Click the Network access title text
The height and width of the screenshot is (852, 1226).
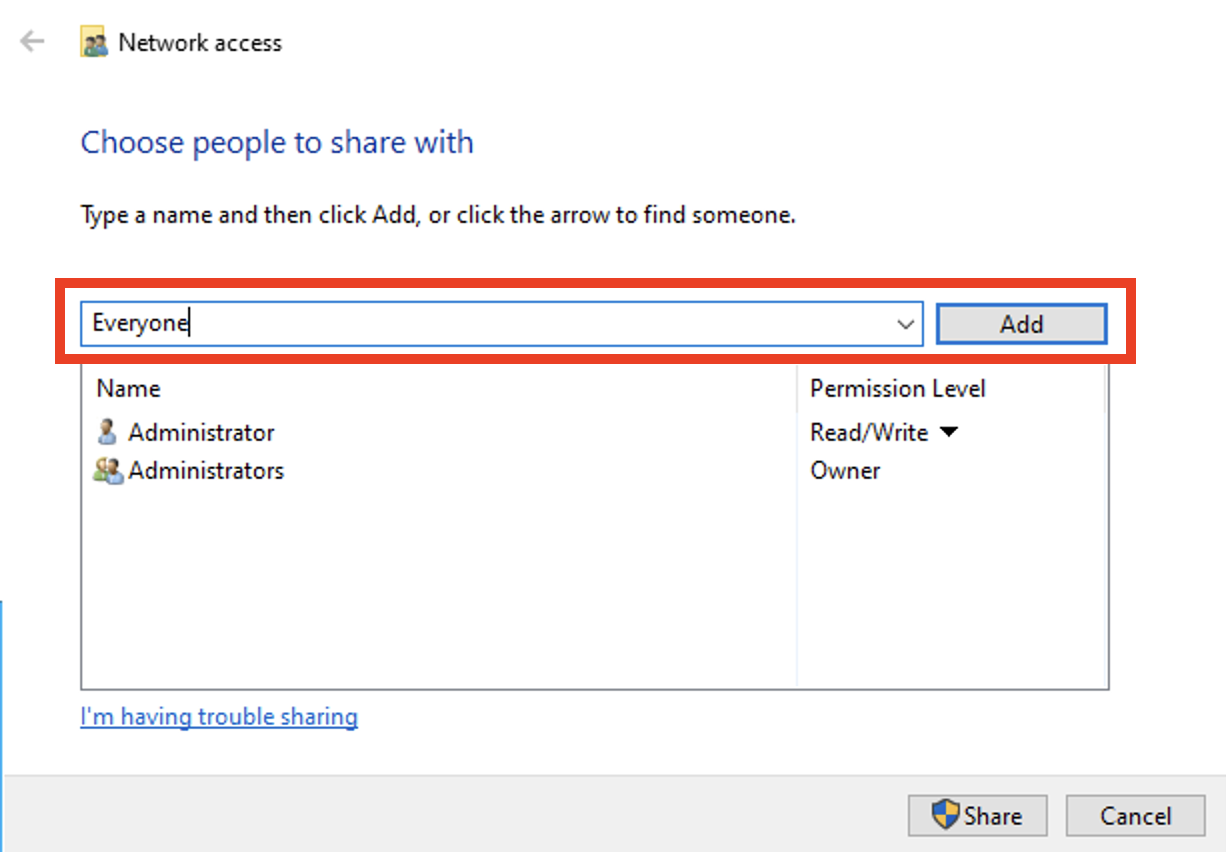(200, 43)
